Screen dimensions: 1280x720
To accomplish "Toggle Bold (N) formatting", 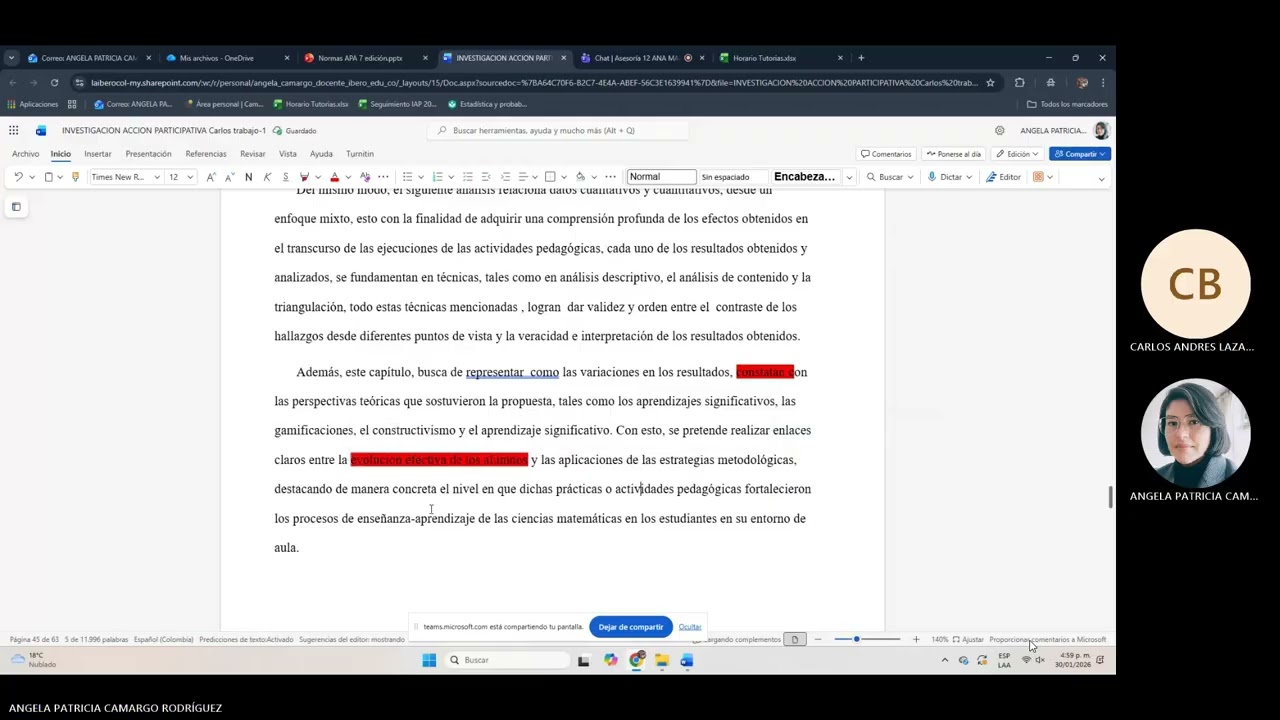I will (x=248, y=177).
